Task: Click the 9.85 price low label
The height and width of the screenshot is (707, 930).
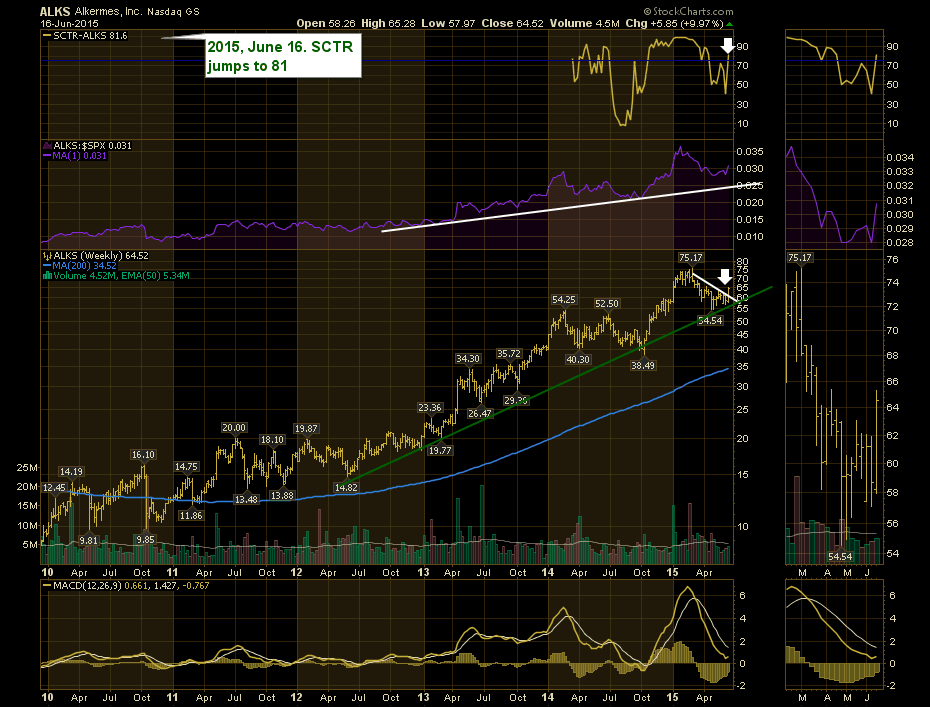Action: (145, 539)
